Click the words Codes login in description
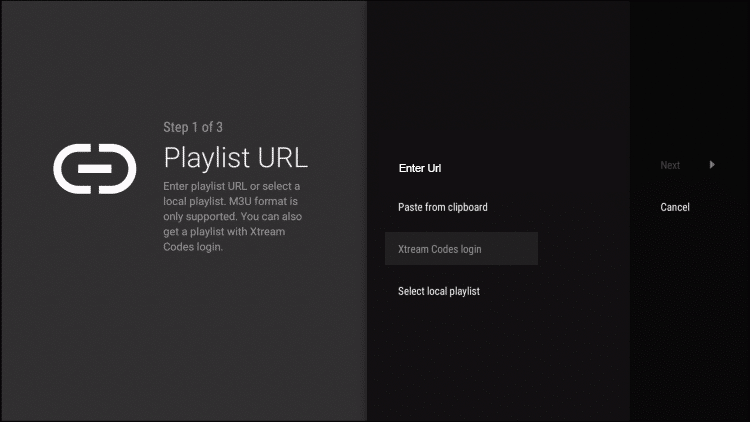Image resolution: width=750 pixels, height=422 pixels. (x=192, y=247)
